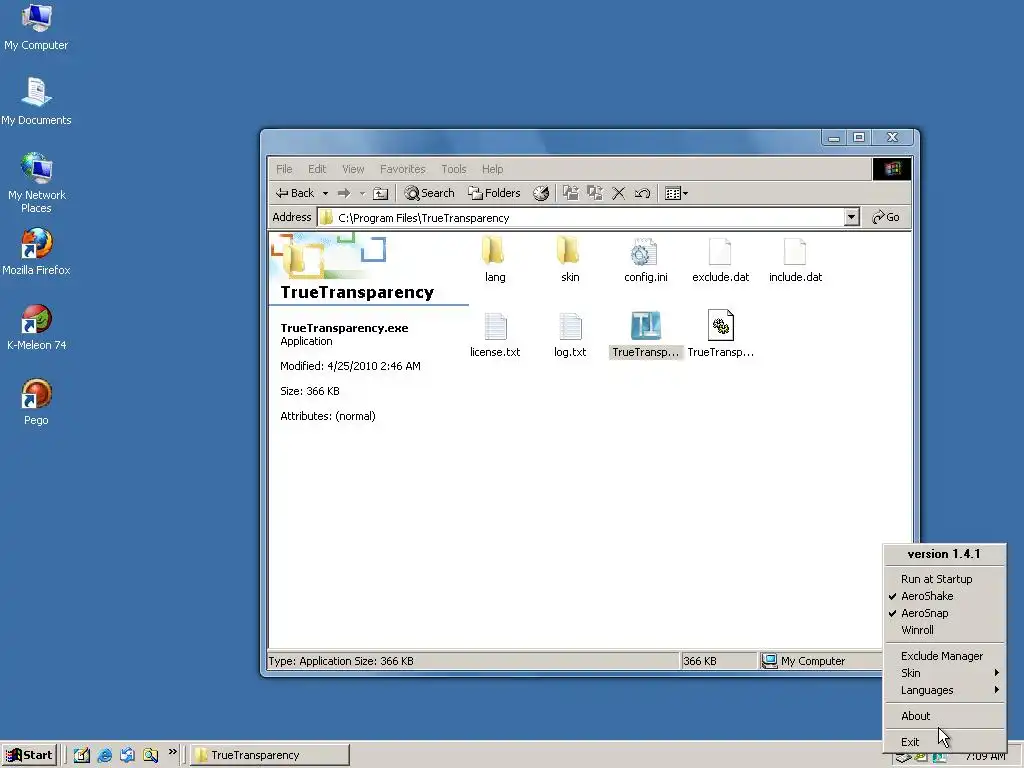This screenshot has height=768, width=1024.
Task: Open the Favorites menu
Action: 402,168
